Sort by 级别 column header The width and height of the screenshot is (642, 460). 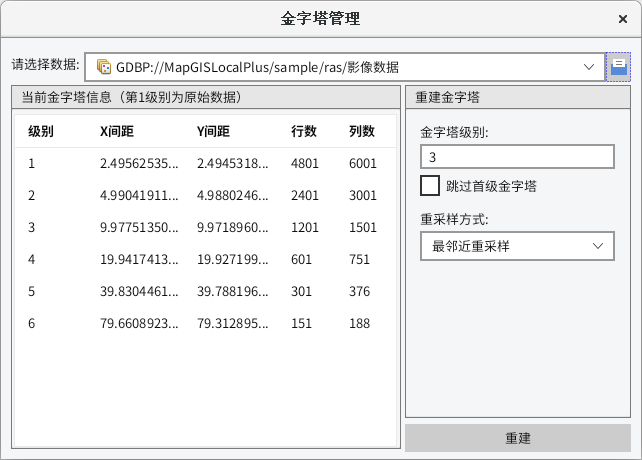pos(41,131)
